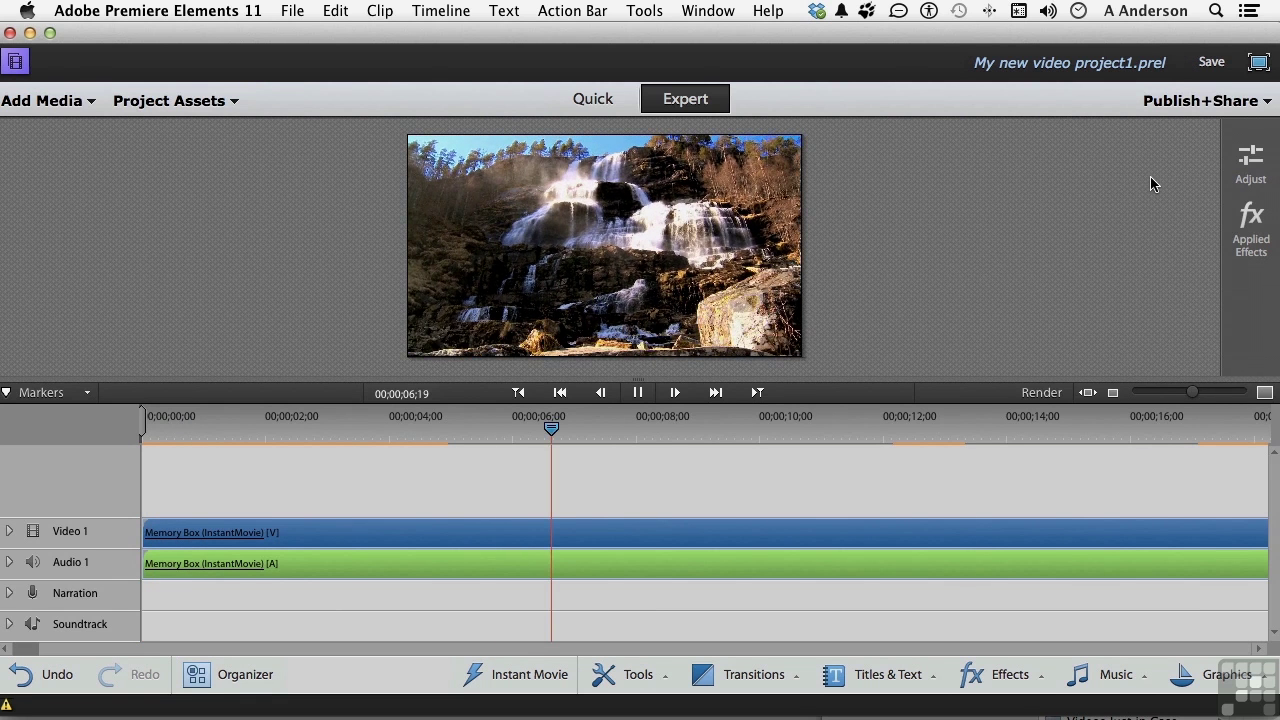Click the Soundtrack music speaker icon
This screenshot has height=720, width=1280.
(33, 624)
